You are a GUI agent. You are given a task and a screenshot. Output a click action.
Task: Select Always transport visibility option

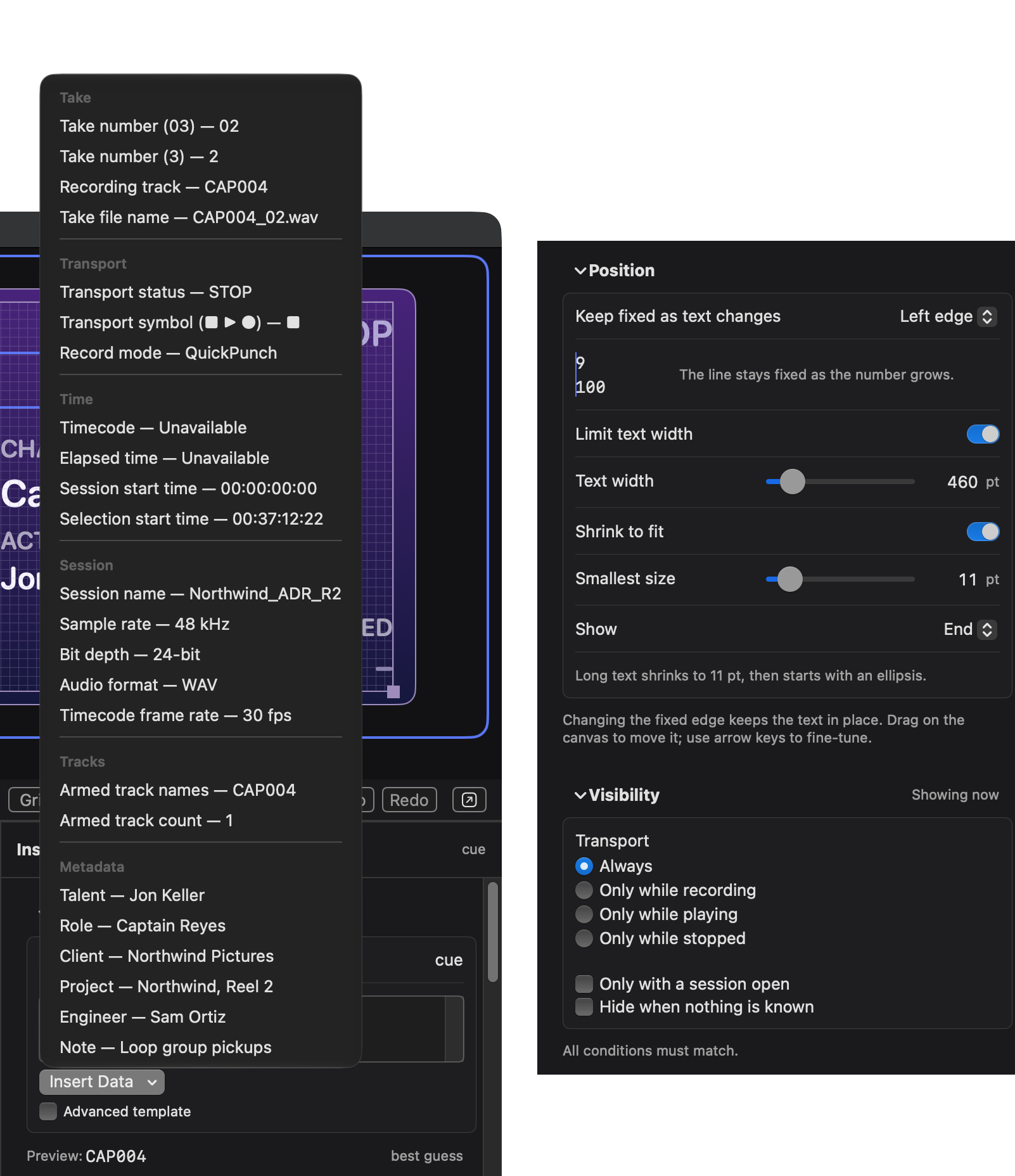click(584, 866)
